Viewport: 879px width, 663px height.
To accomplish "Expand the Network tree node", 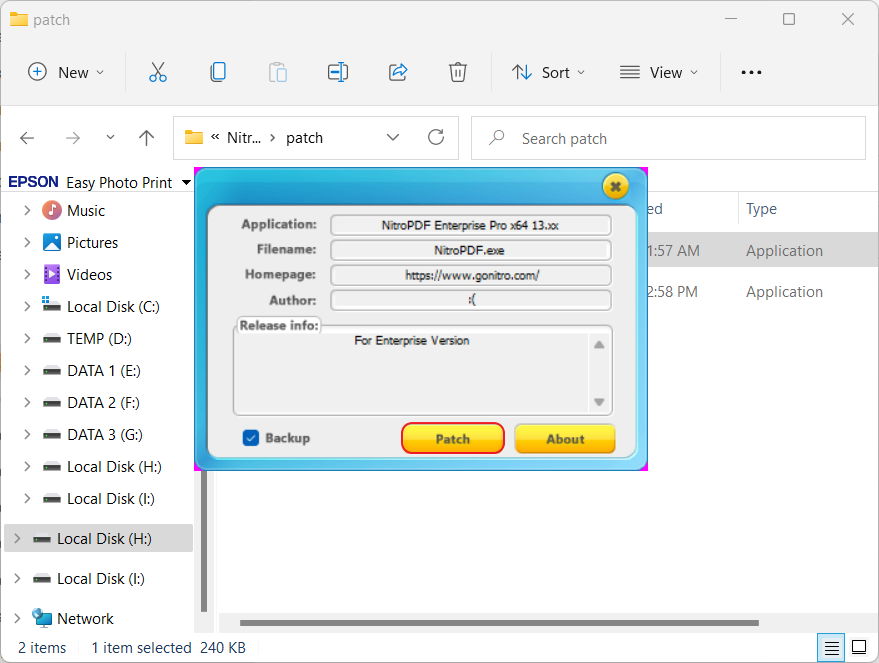I will point(17,618).
